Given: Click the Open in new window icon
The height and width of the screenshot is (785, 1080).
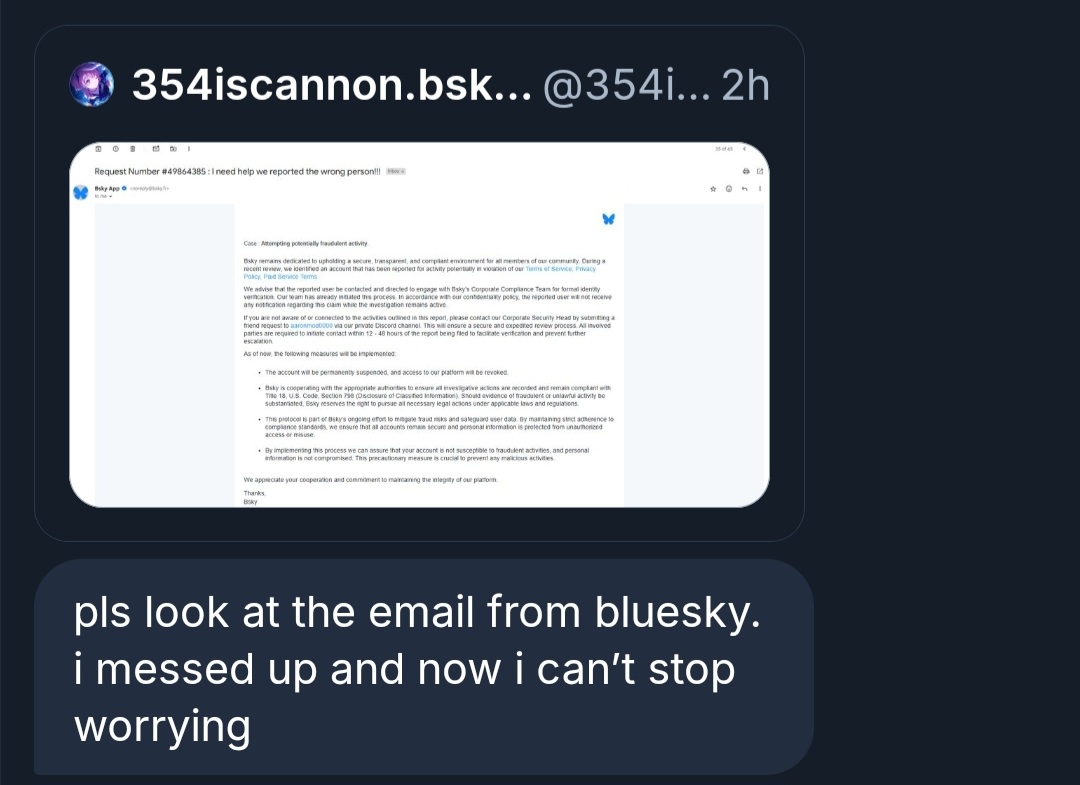Looking at the screenshot, I should pyautogui.click(x=760, y=171).
